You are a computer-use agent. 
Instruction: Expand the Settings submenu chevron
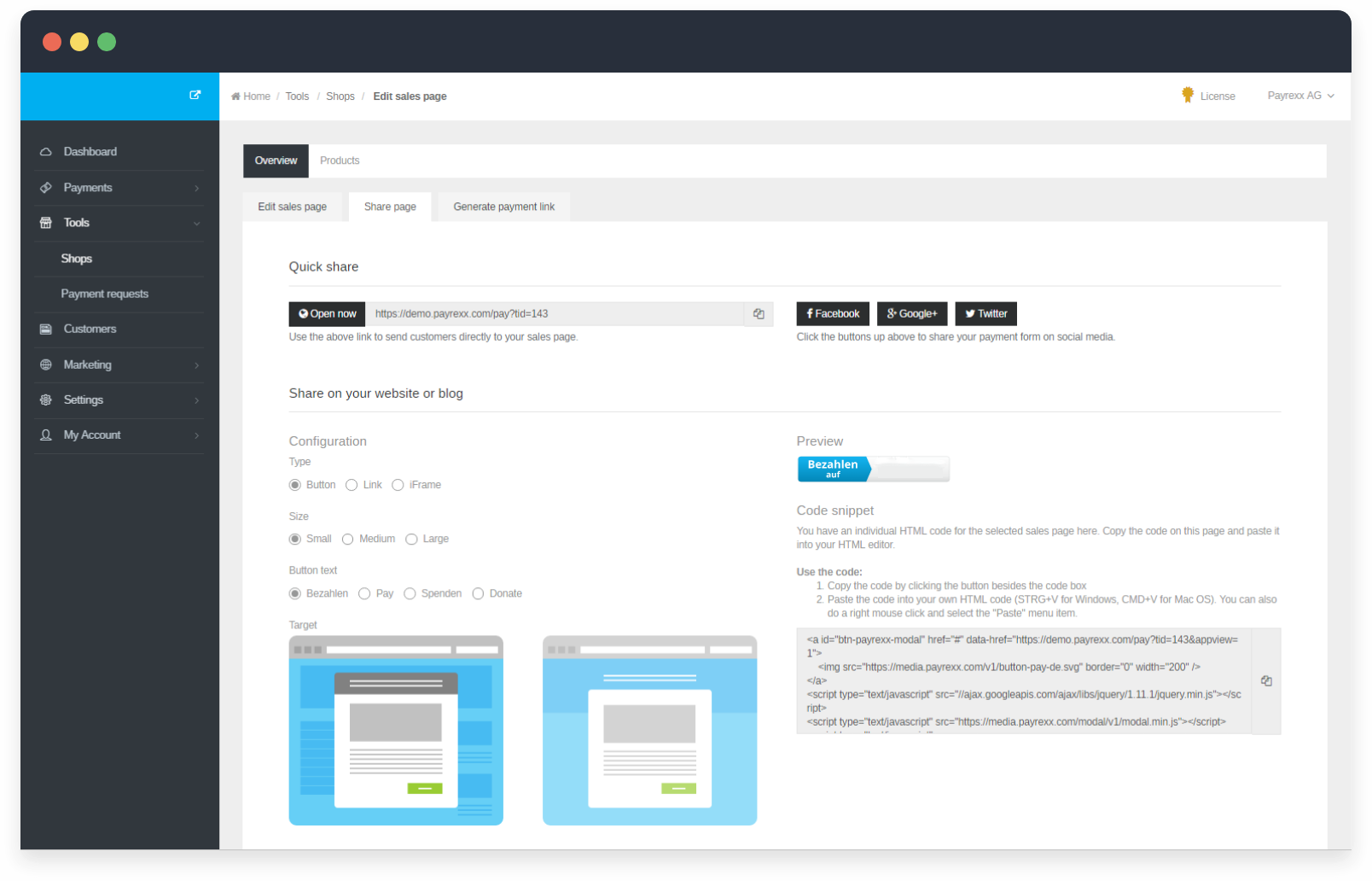pyautogui.click(x=197, y=400)
